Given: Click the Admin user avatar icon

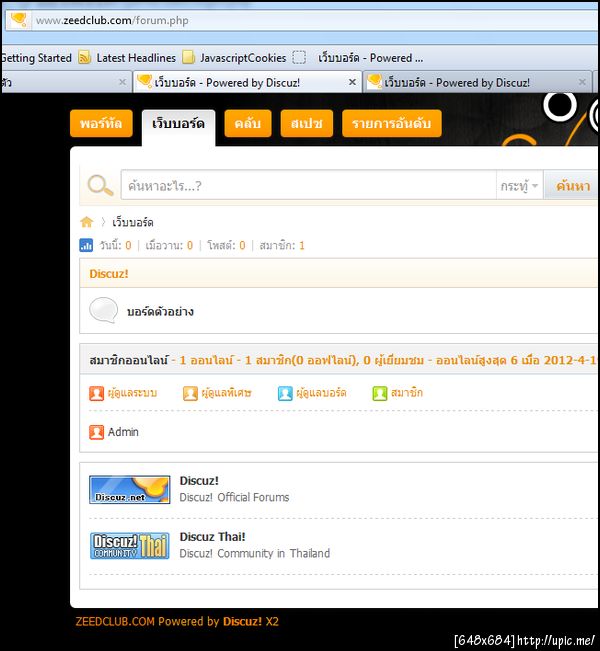Looking at the screenshot, I should click(x=96, y=432).
